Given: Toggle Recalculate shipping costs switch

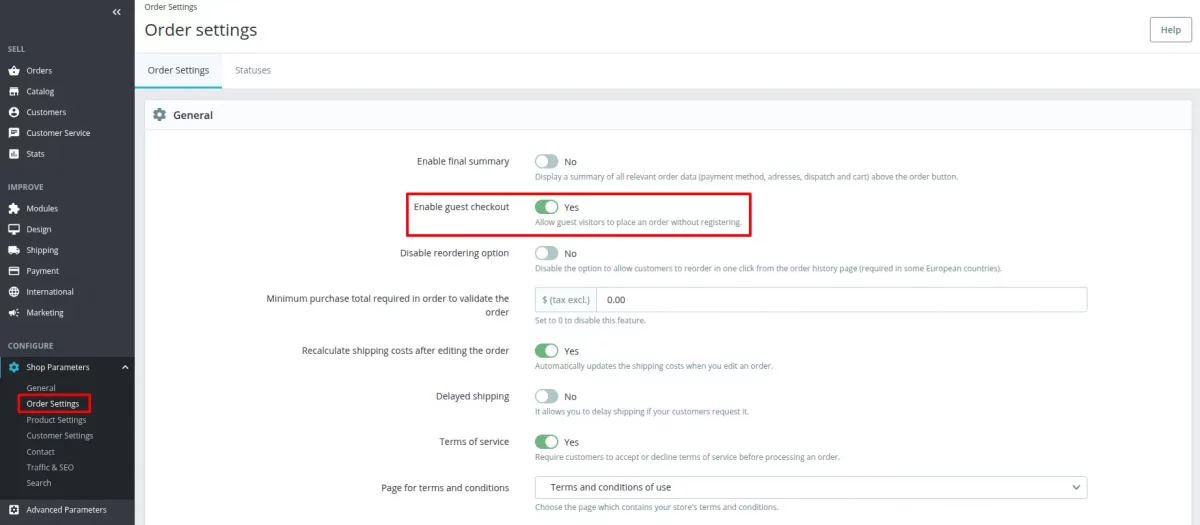Looking at the screenshot, I should click(x=546, y=351).
